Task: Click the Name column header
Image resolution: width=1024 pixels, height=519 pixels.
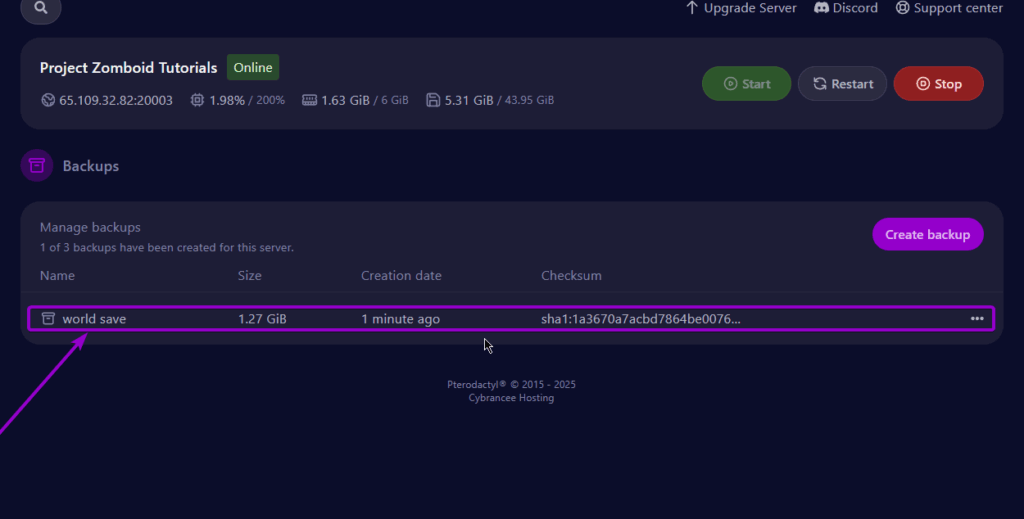Action: point(57,275)
